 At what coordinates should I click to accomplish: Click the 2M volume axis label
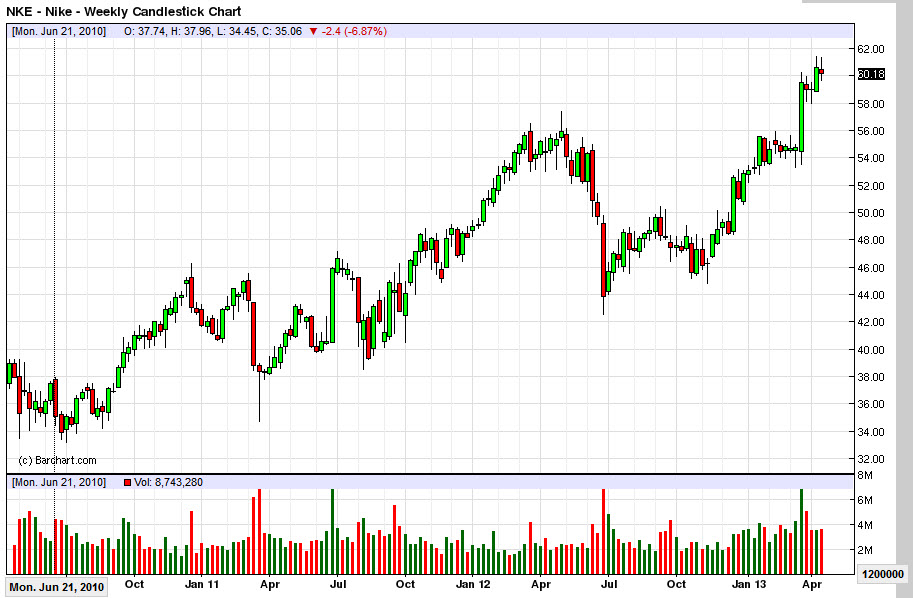coord(865,550)
